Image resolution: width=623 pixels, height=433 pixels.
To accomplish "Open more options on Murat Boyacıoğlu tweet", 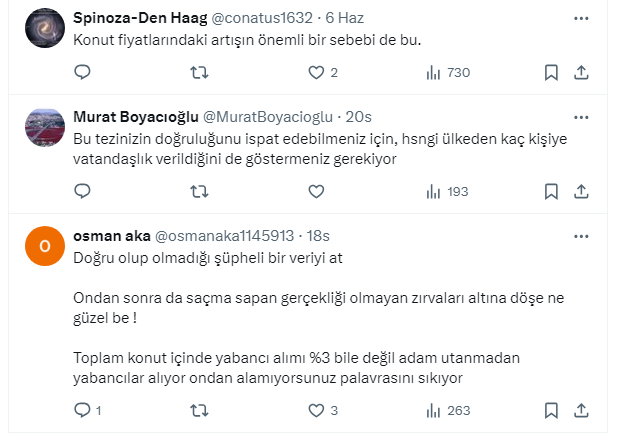I will click(581, 116).
